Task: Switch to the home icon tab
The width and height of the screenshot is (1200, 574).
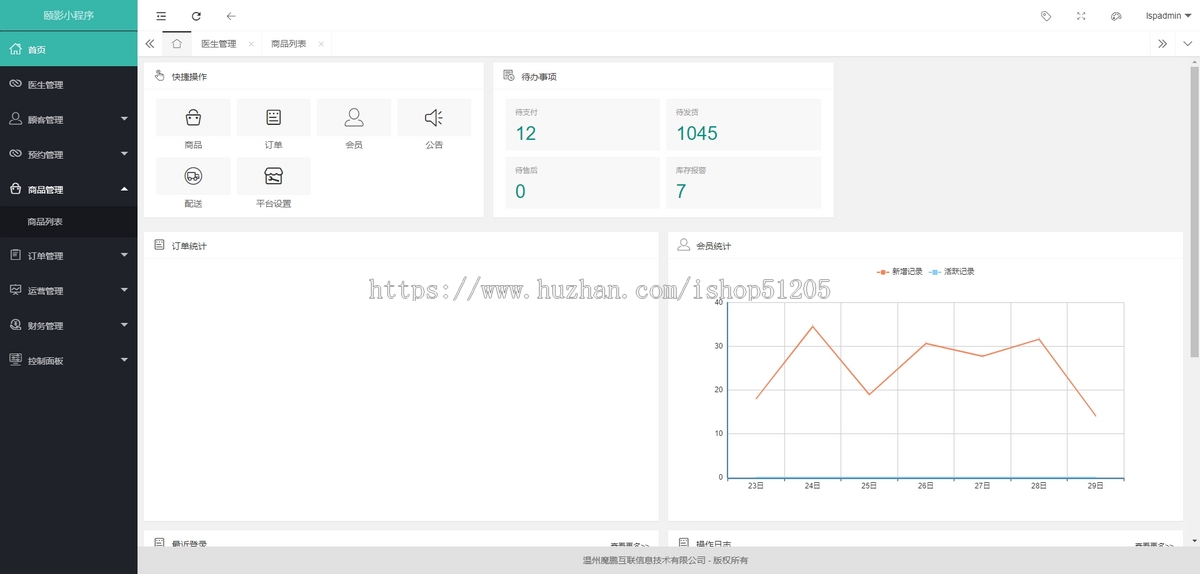Action: pos(177,44)
